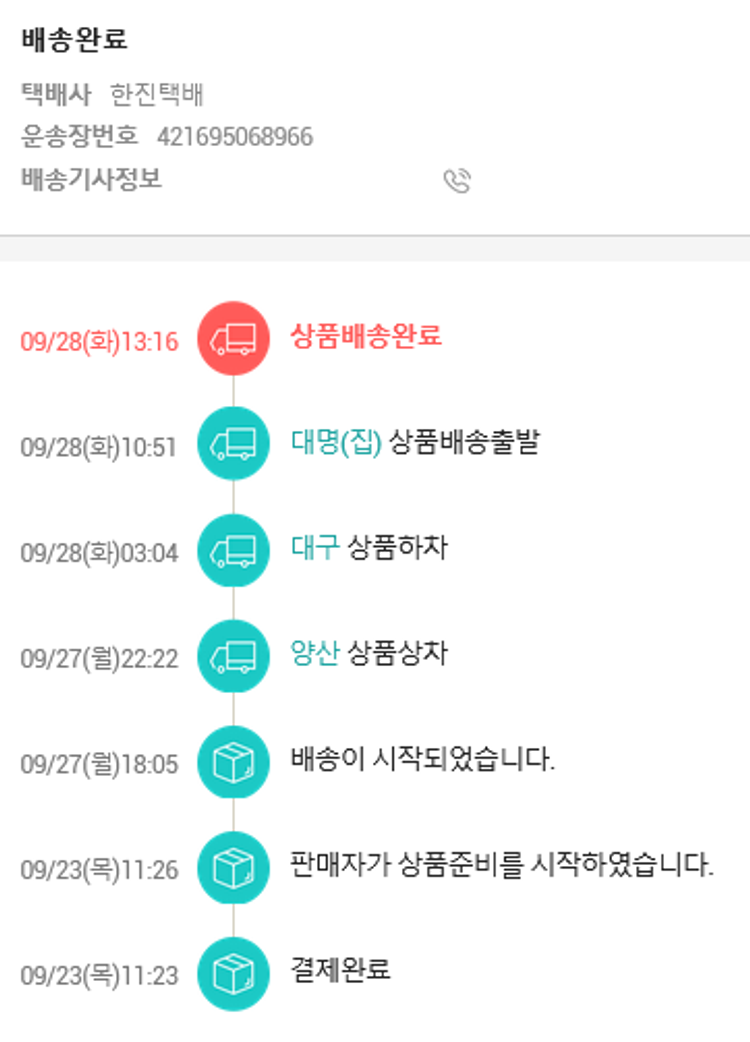Image resolution: width=750 pixels, height=1042 pixels.
Task: Click the 판매자가 상품준비를 시작하였습니다 entry
Action: (502, 865)
